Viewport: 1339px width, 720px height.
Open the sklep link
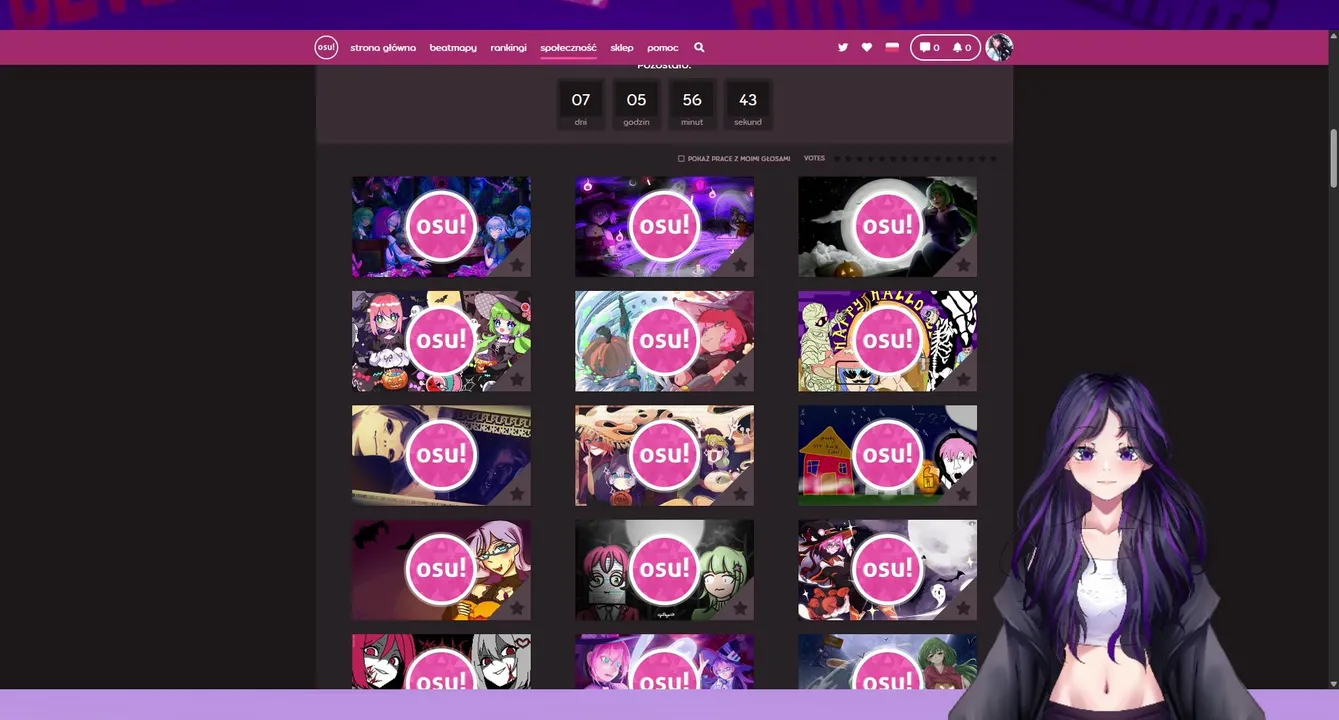622,47
